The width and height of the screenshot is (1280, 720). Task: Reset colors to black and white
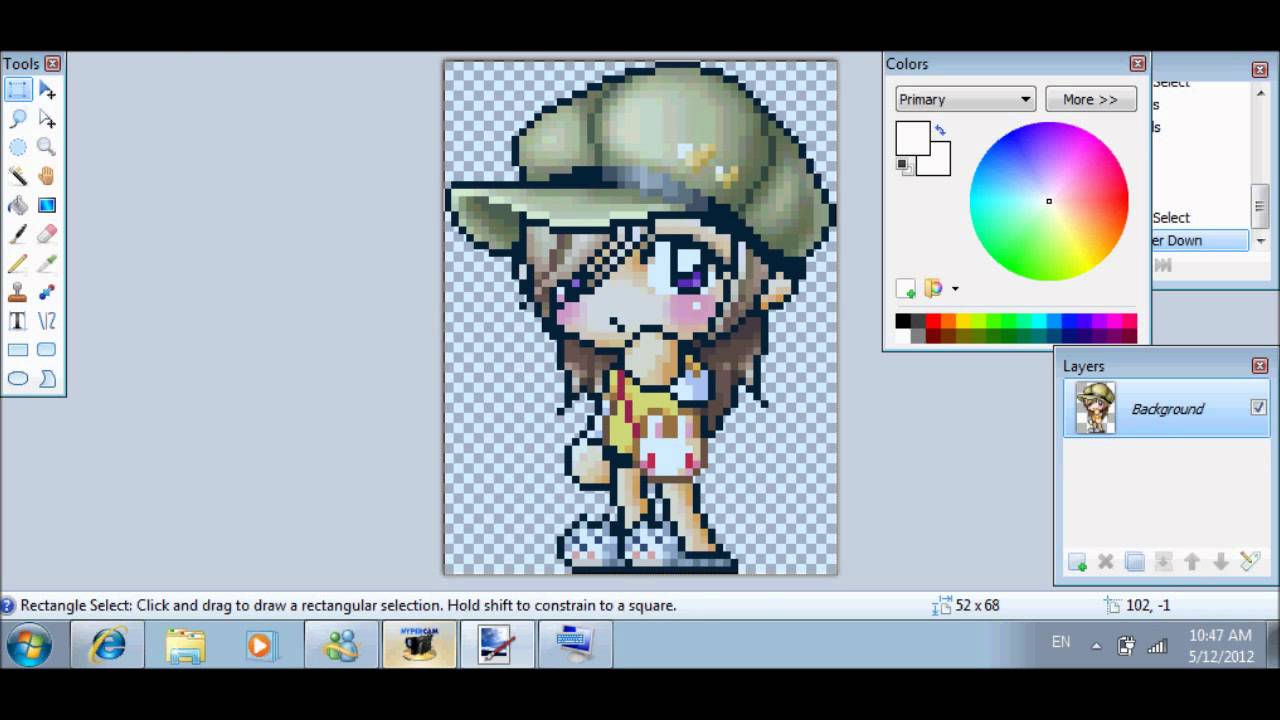(903, 166)
